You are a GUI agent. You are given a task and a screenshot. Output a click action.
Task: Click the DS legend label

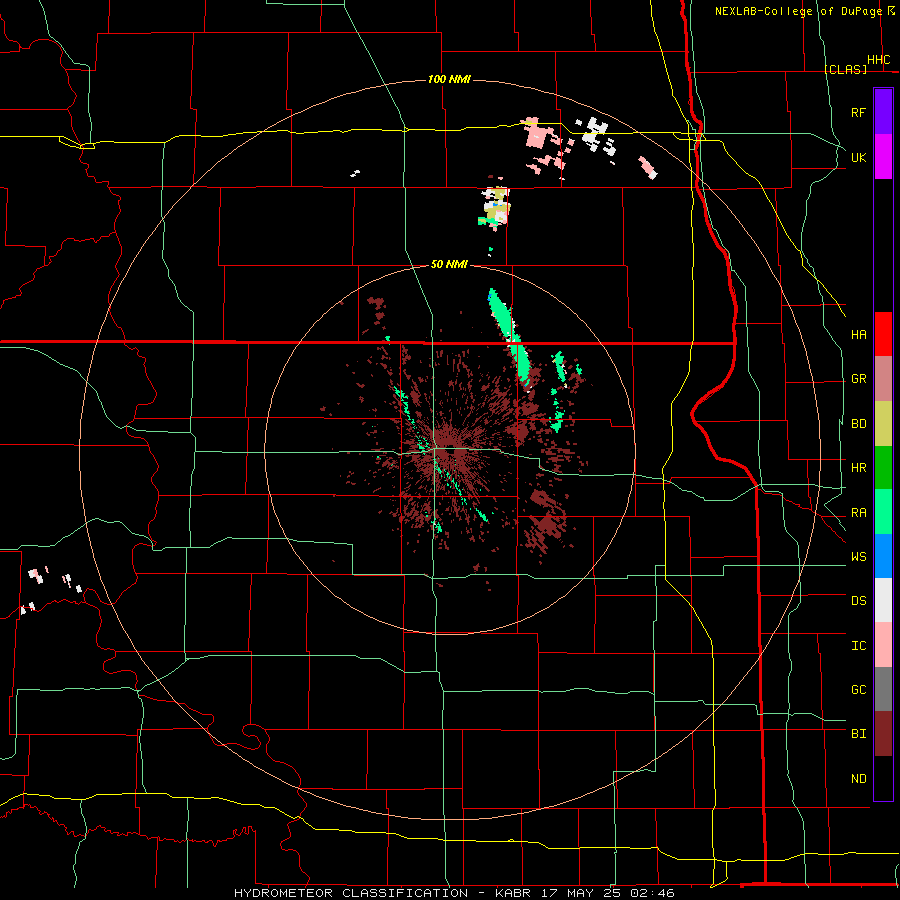[858, 601]
